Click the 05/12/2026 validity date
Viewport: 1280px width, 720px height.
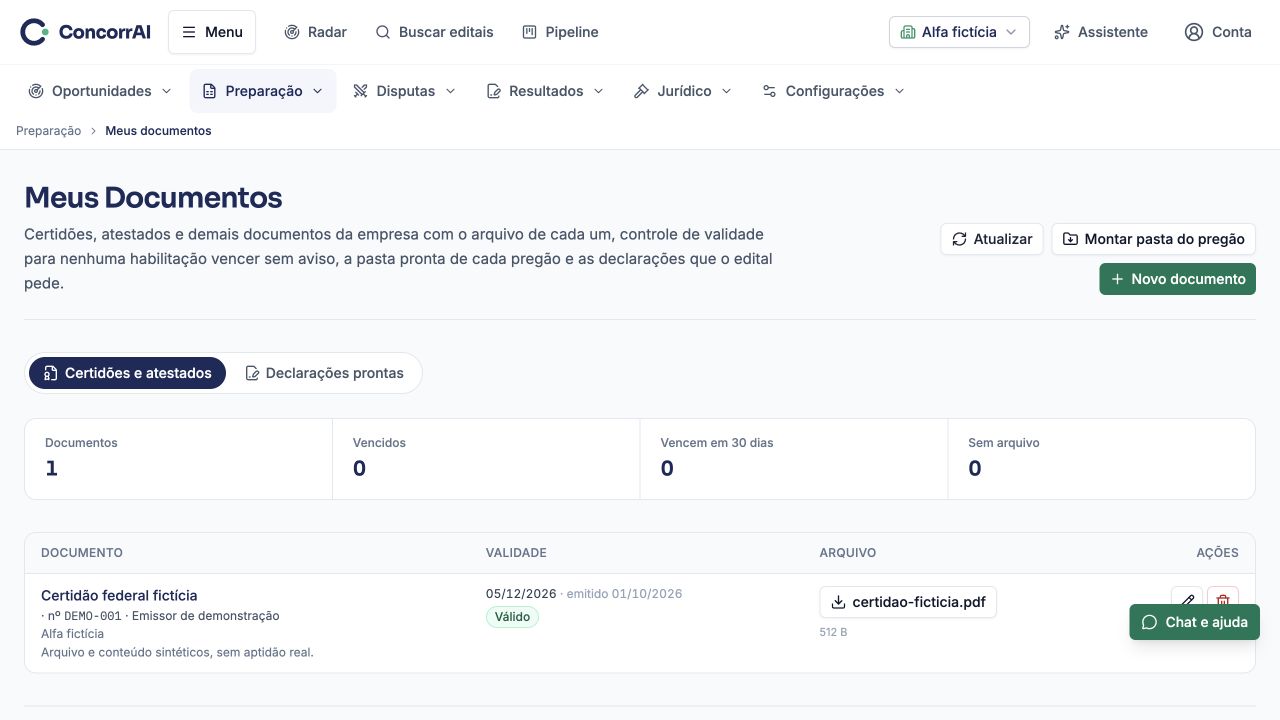tap(521, 594)
